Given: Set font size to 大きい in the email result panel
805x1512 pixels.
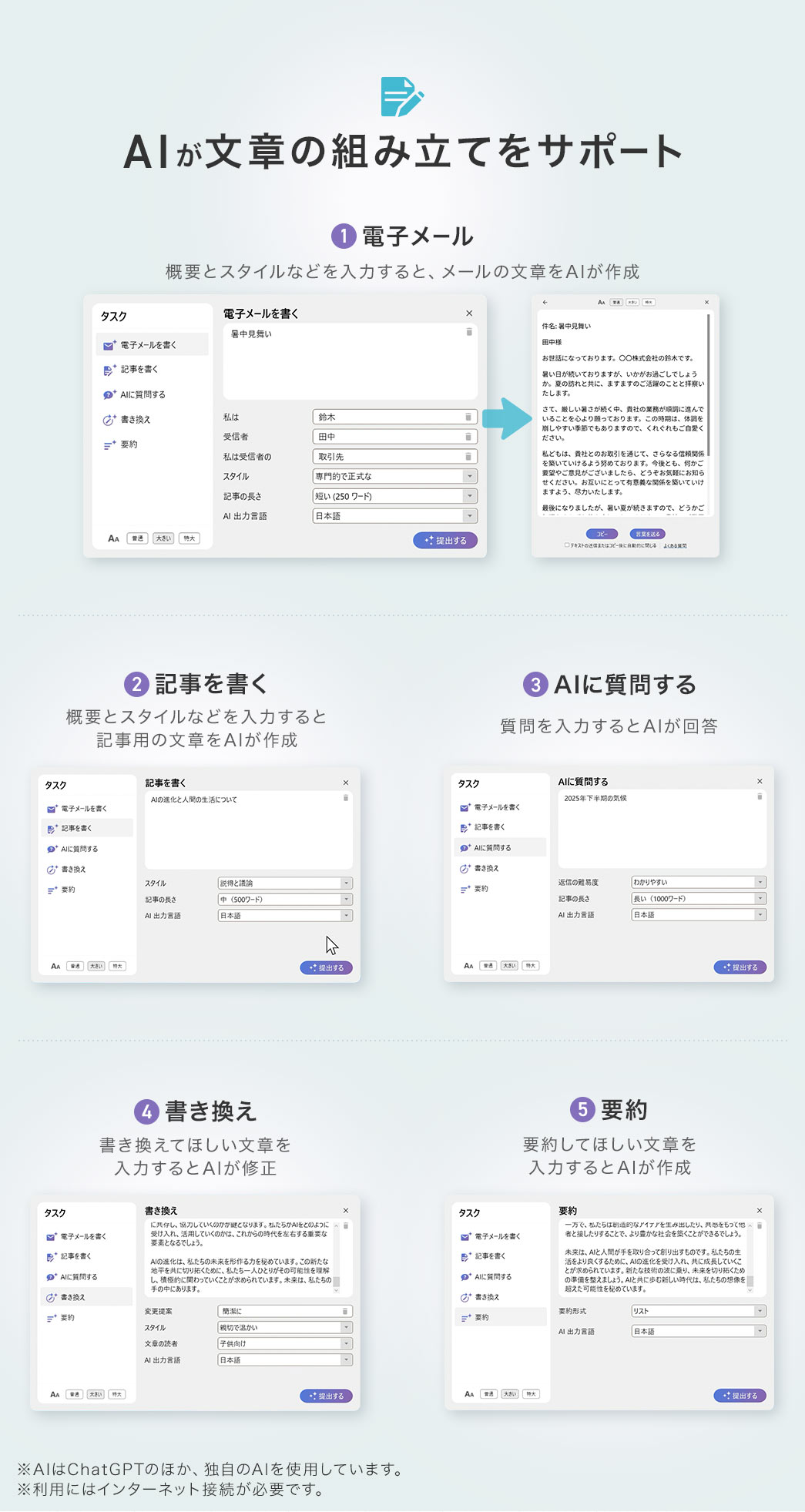Looking at the screenshot, I should point(632,302).
